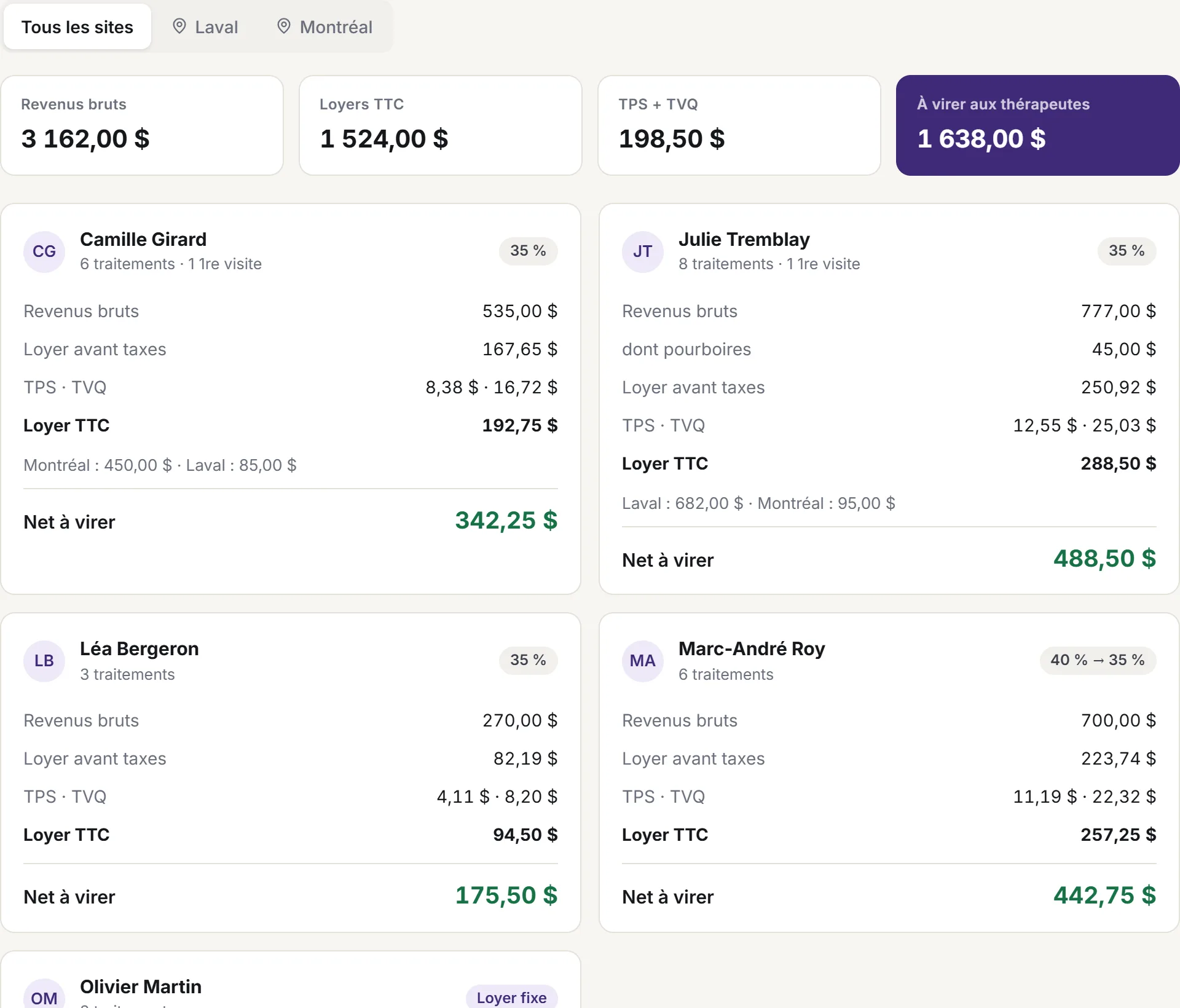
Task: Click Marc-André Roy's net amount 442,75 $
Action: pyautogui.click(x=1105, y=896)
